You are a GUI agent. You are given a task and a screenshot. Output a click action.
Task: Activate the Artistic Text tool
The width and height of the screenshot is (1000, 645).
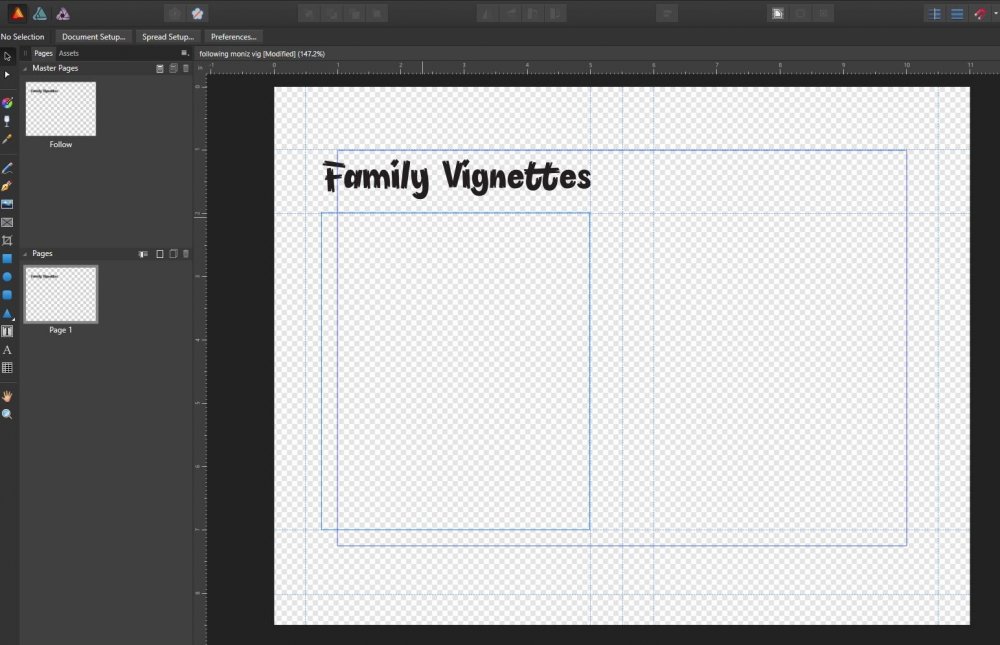click(7, 350)
